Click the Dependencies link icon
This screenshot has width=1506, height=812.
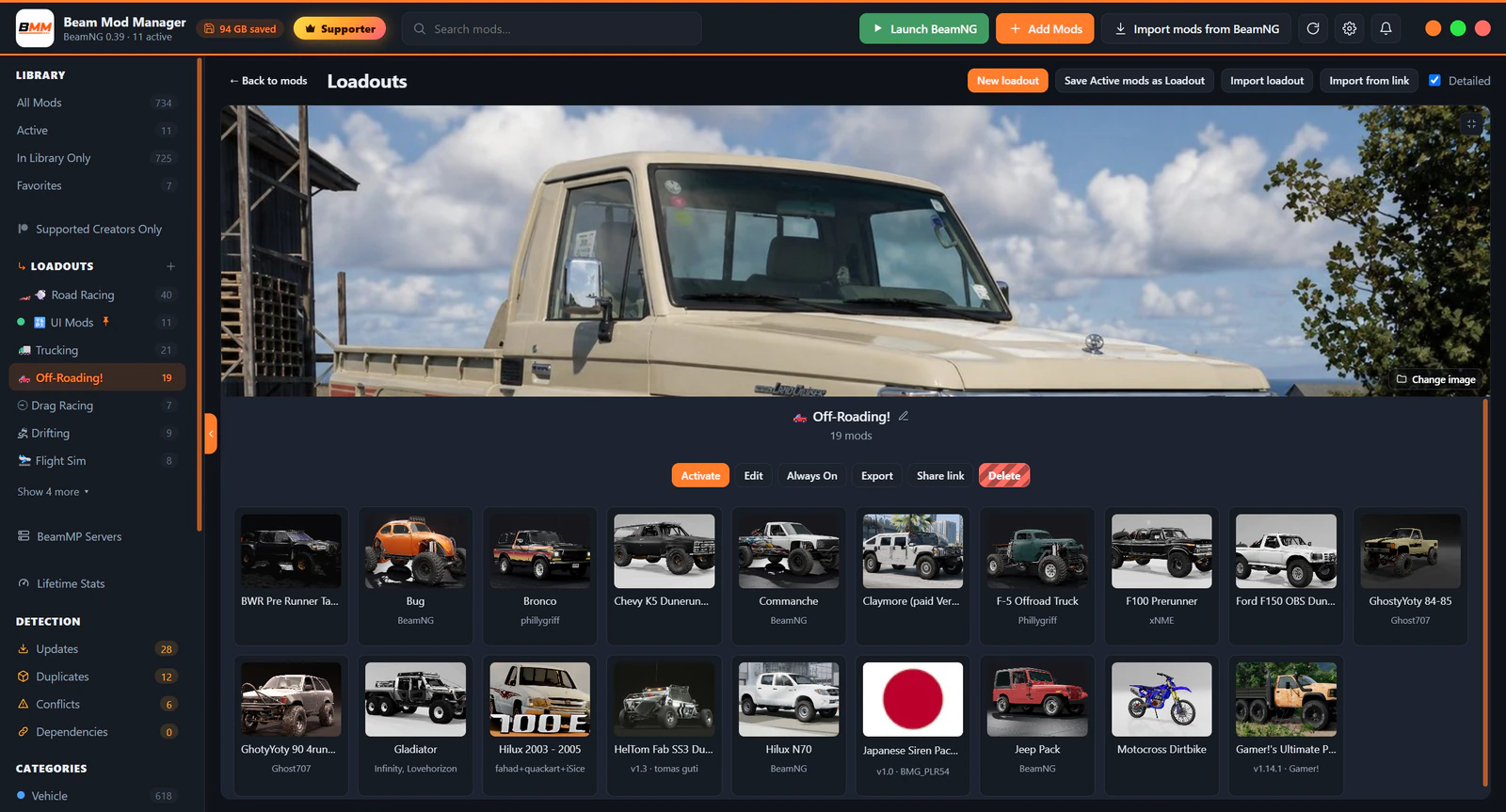(24, 732)
